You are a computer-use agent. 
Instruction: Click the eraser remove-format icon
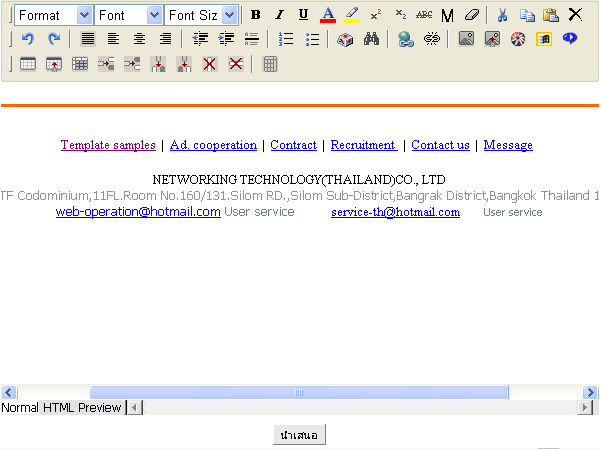coord(471,15)
